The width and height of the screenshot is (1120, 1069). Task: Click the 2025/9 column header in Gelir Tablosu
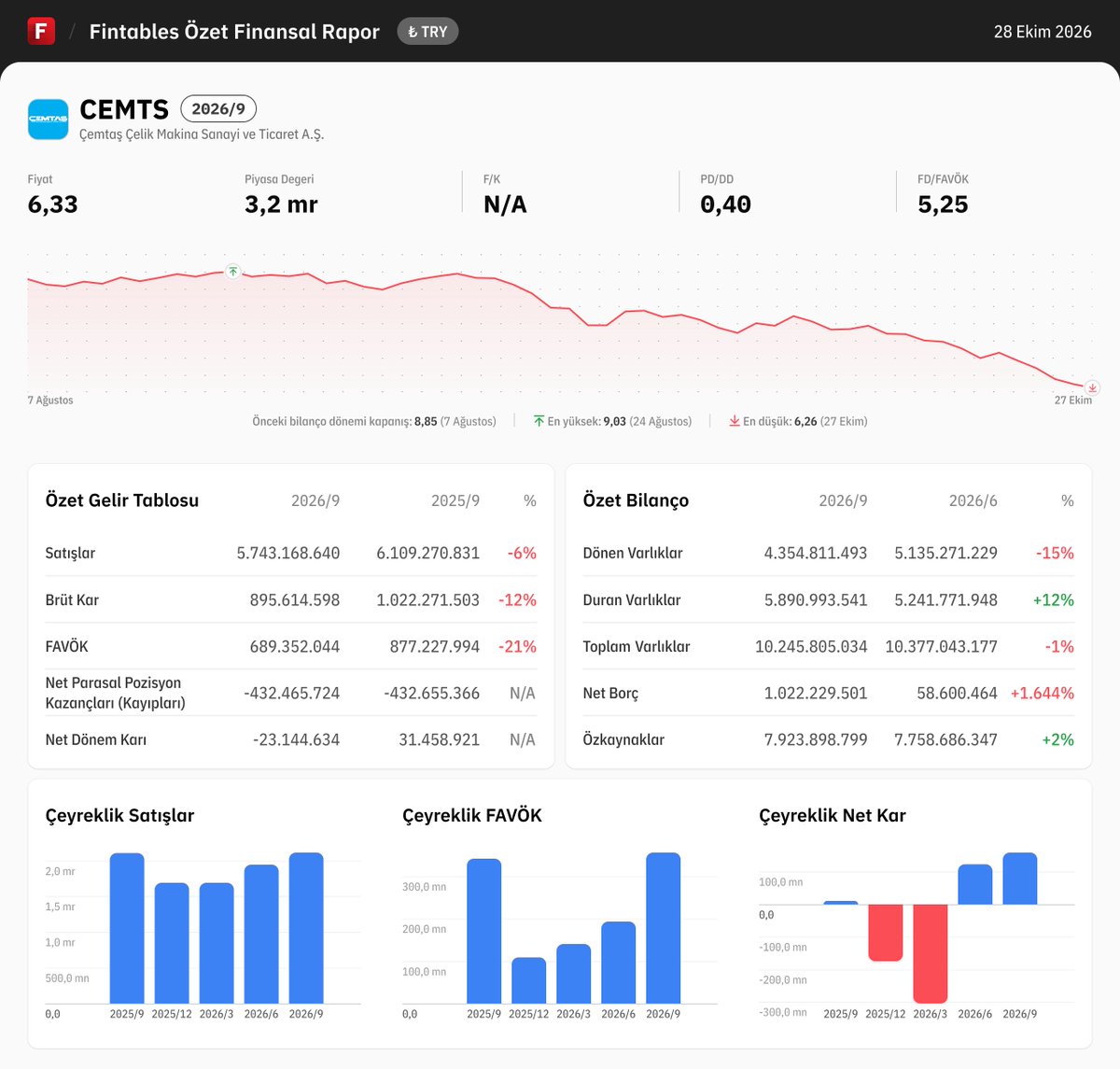(x=455, y=501)
